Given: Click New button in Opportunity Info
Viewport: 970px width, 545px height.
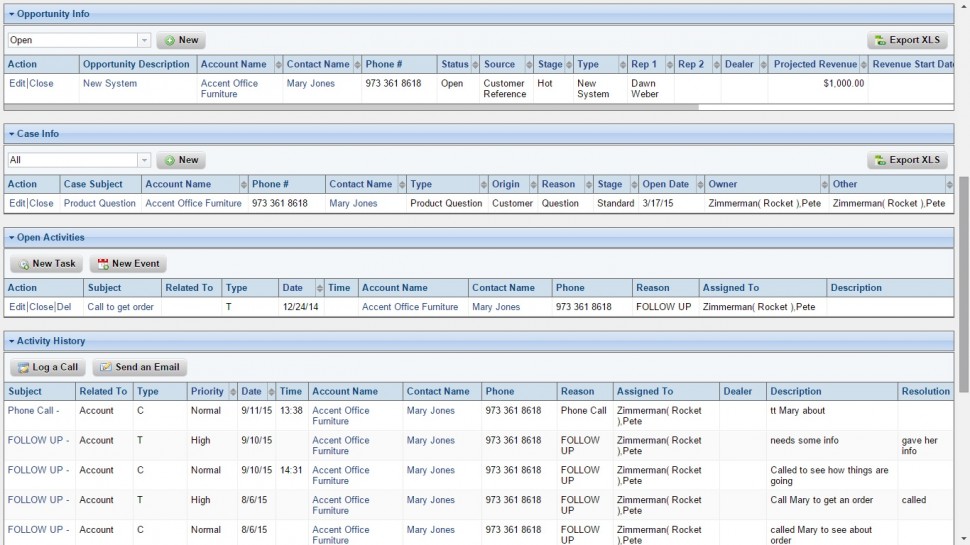Looking at the screenshot, I should click(181, 40).
